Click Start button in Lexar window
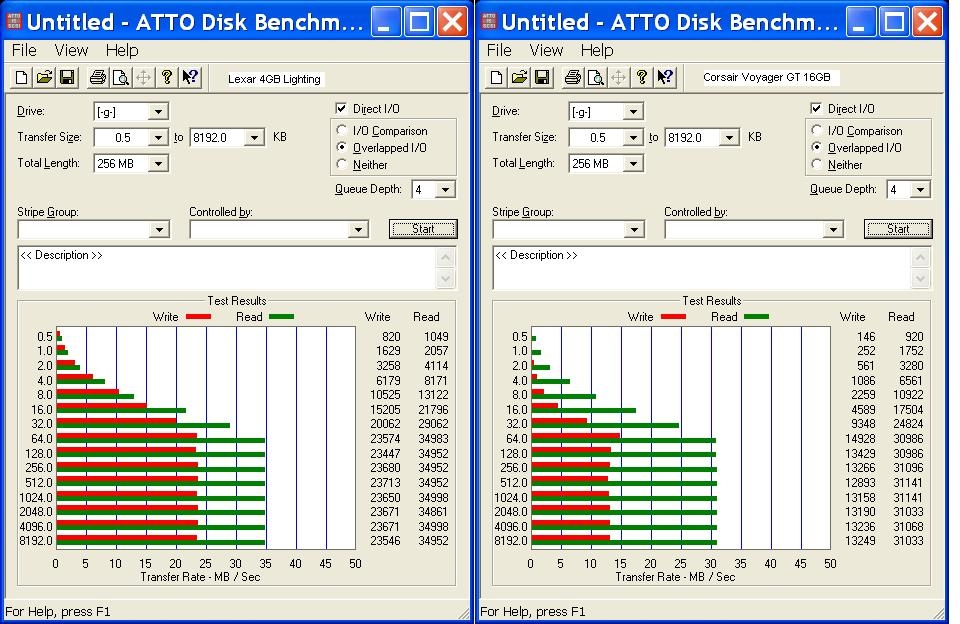This screenshot has height=624, width=960. point(423,229)
